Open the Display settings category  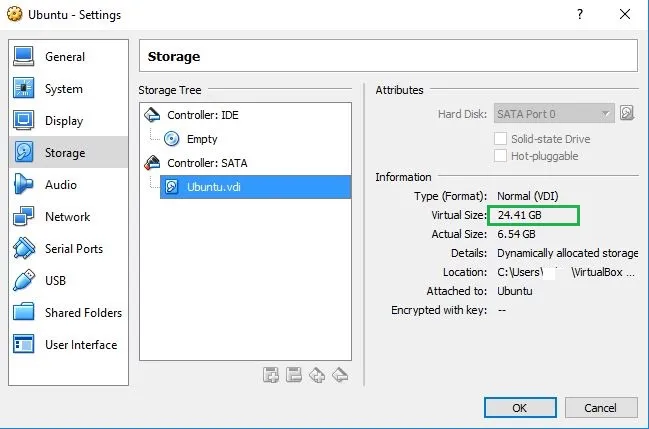pyautogui.click(x=68, y=121)
